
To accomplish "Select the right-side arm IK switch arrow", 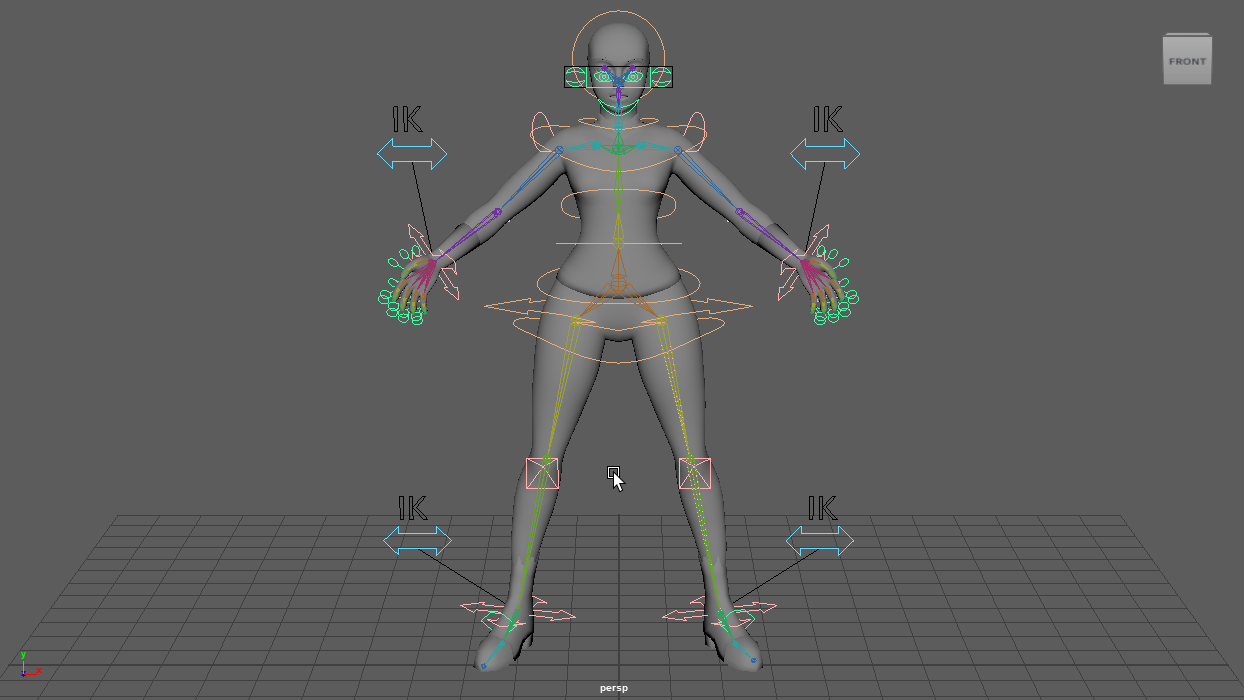I will click(x=825, y=154).
